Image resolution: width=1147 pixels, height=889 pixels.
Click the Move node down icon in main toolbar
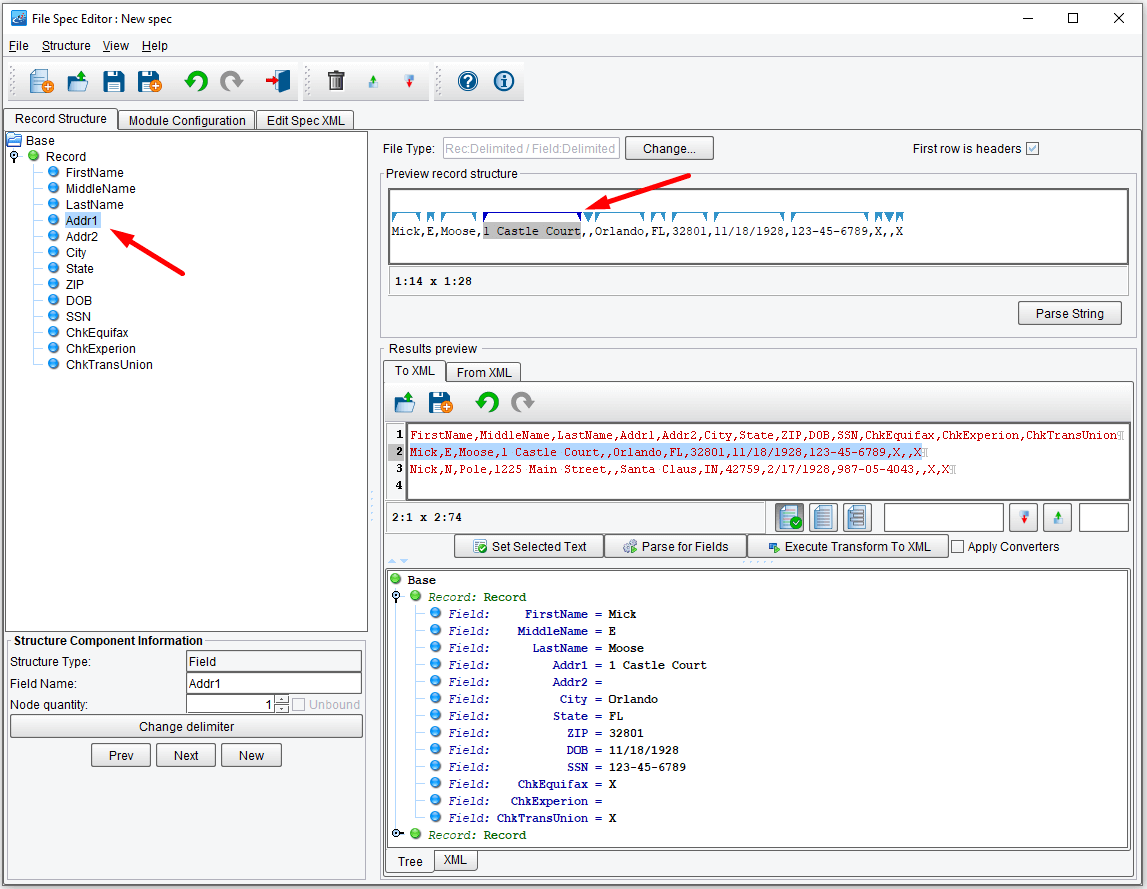[410, 81]
